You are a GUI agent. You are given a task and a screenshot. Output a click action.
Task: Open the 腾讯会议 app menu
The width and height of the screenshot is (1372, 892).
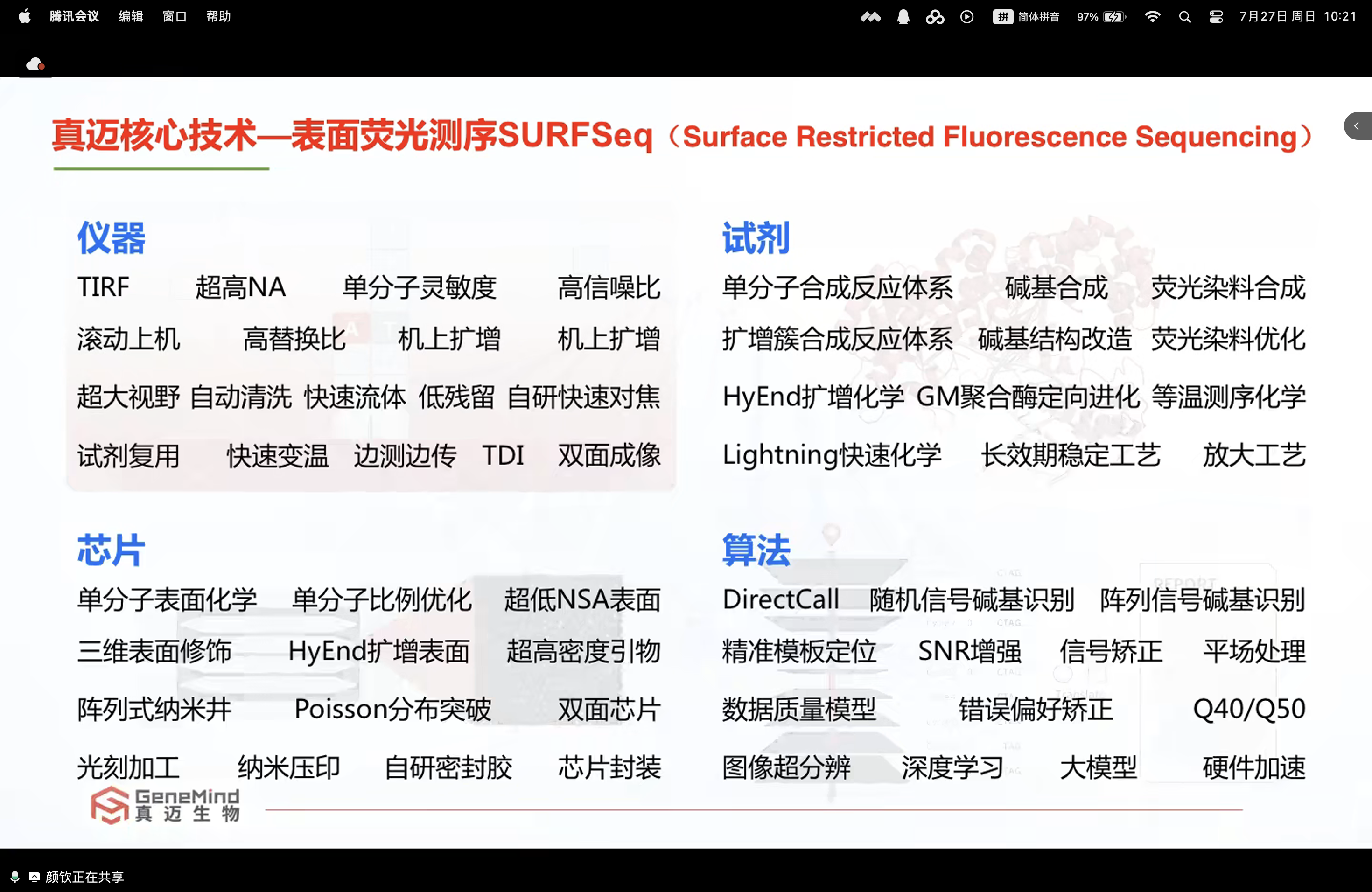pyautogui.click(x=74, y=17)
